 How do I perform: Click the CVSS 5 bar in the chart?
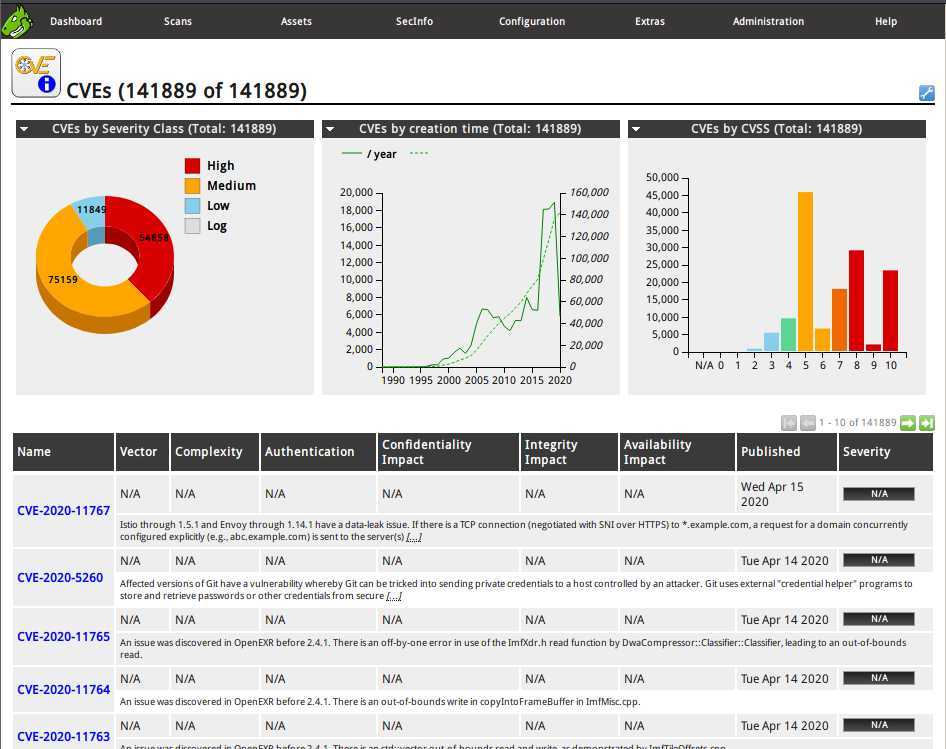[805, 272]
